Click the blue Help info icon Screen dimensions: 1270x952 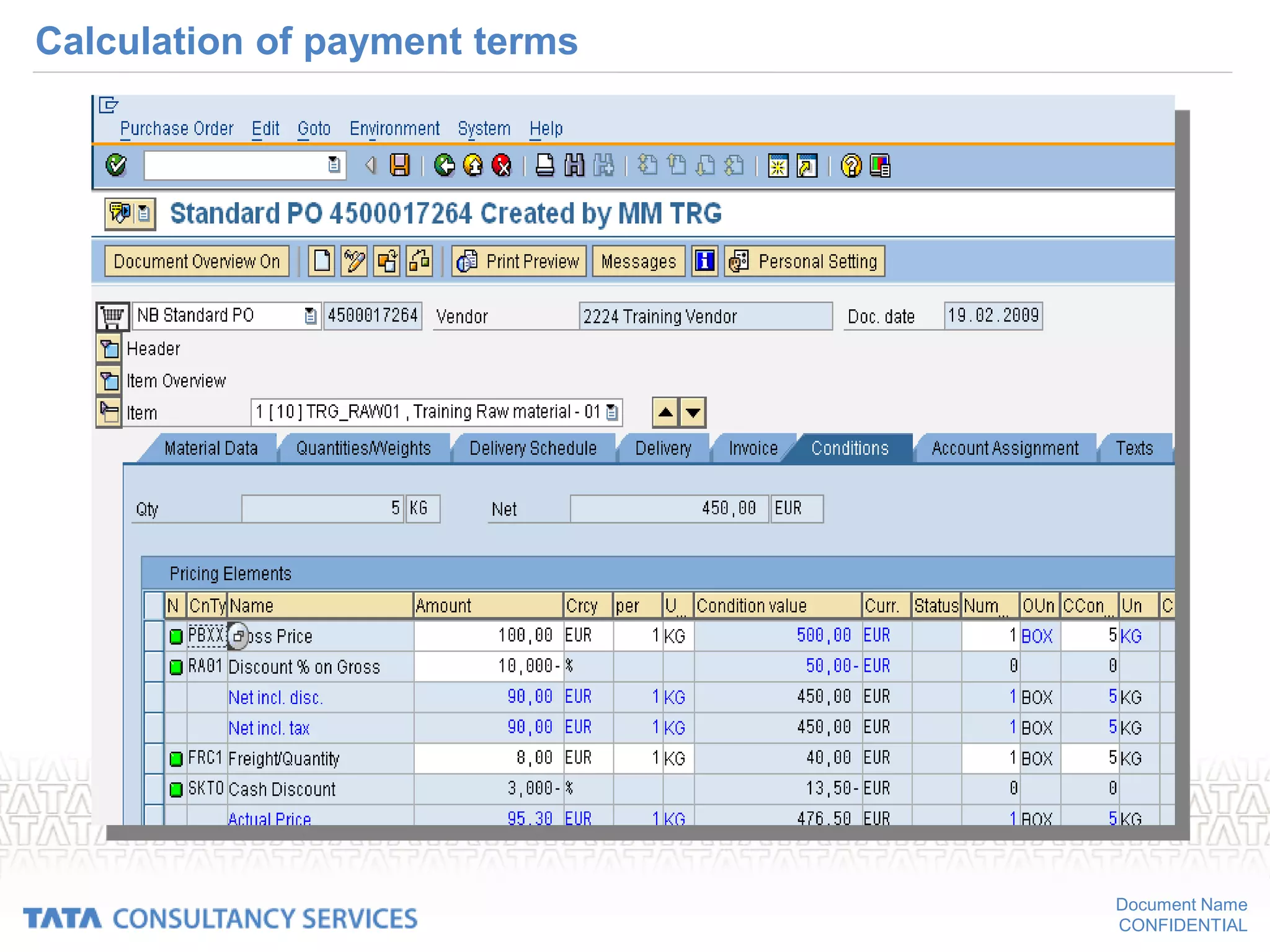point(705,261)
